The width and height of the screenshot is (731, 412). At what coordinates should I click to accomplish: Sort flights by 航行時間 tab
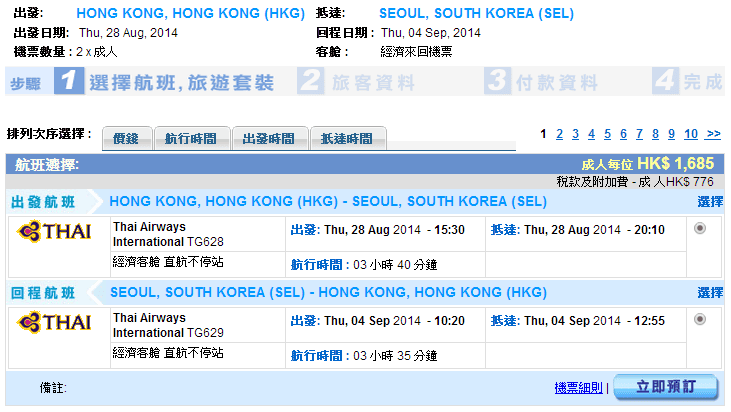click(191, 139)
